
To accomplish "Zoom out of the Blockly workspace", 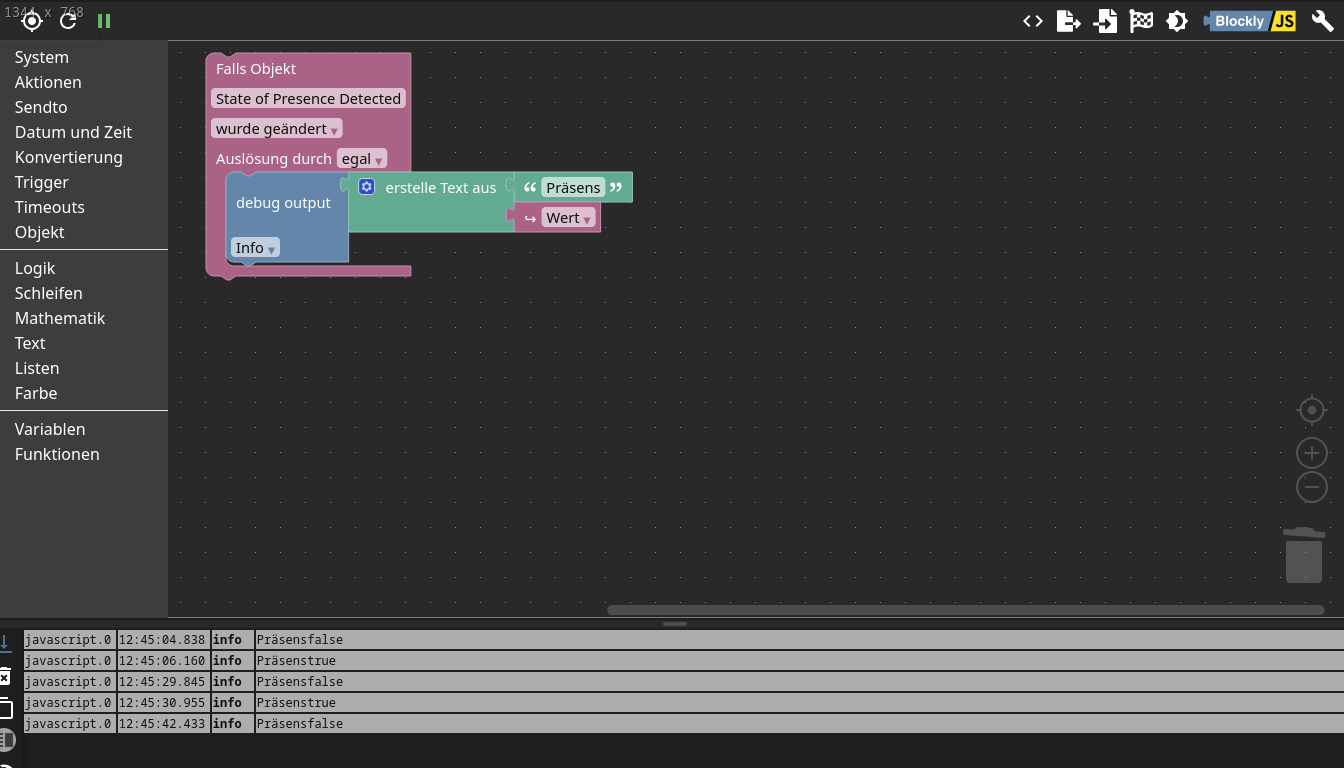I will tap(1312, 487).
